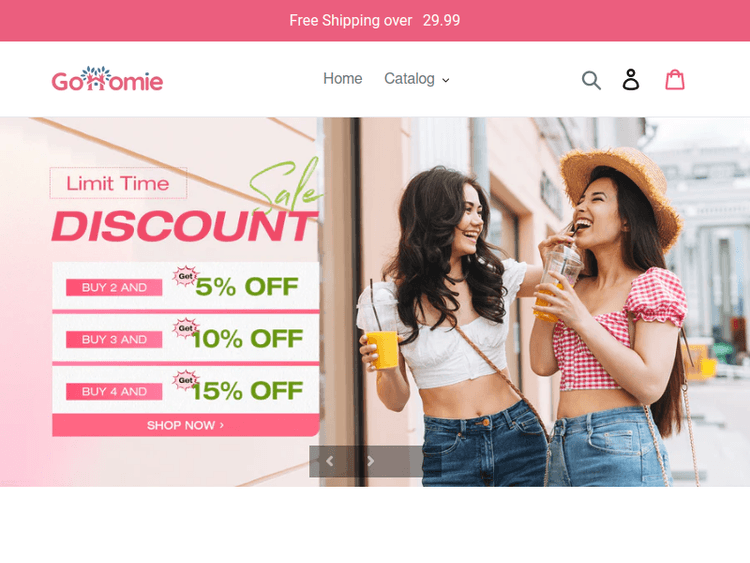
Task: Click the Limit Time boxed label
Action: (118, 183)
